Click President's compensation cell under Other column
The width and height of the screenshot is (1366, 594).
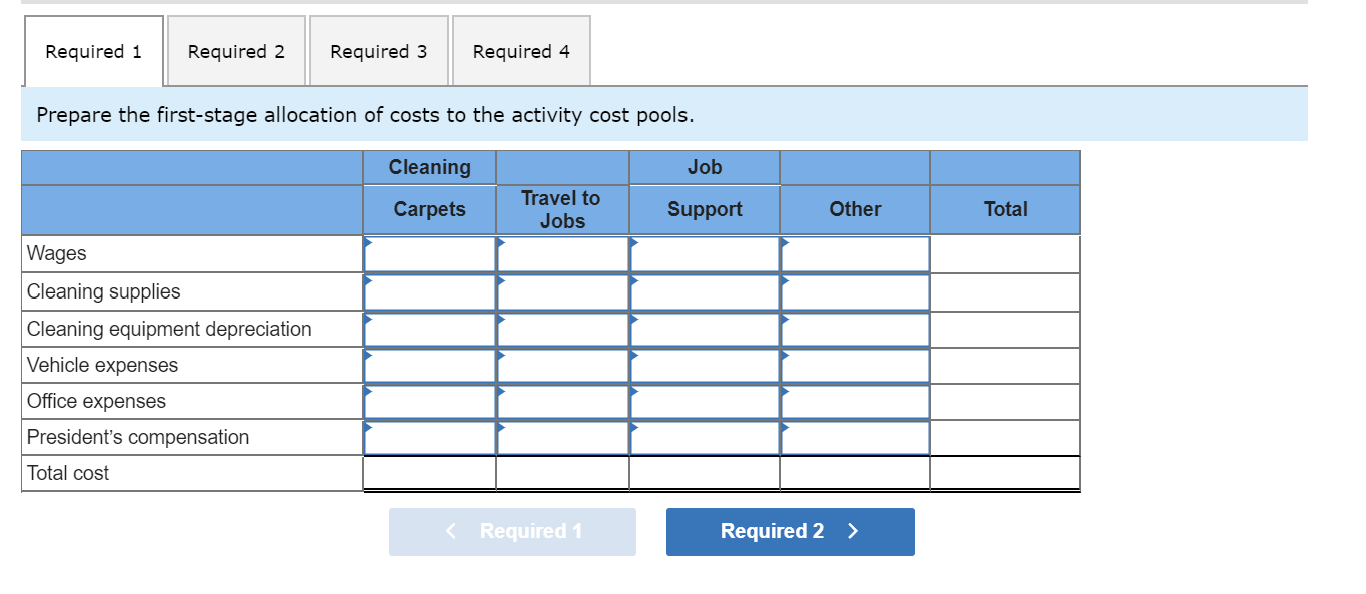click(855, 437)
